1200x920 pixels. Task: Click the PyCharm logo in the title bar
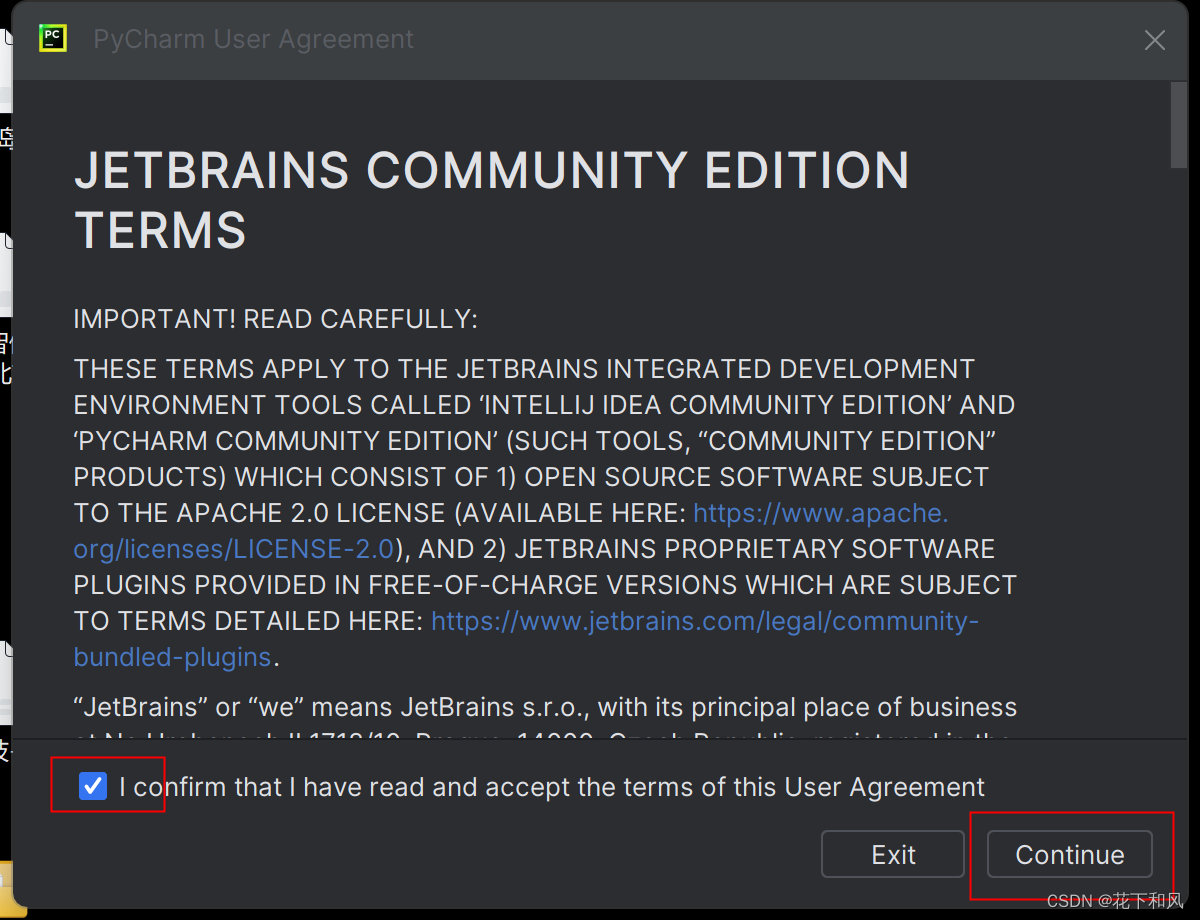click(52, 39)
